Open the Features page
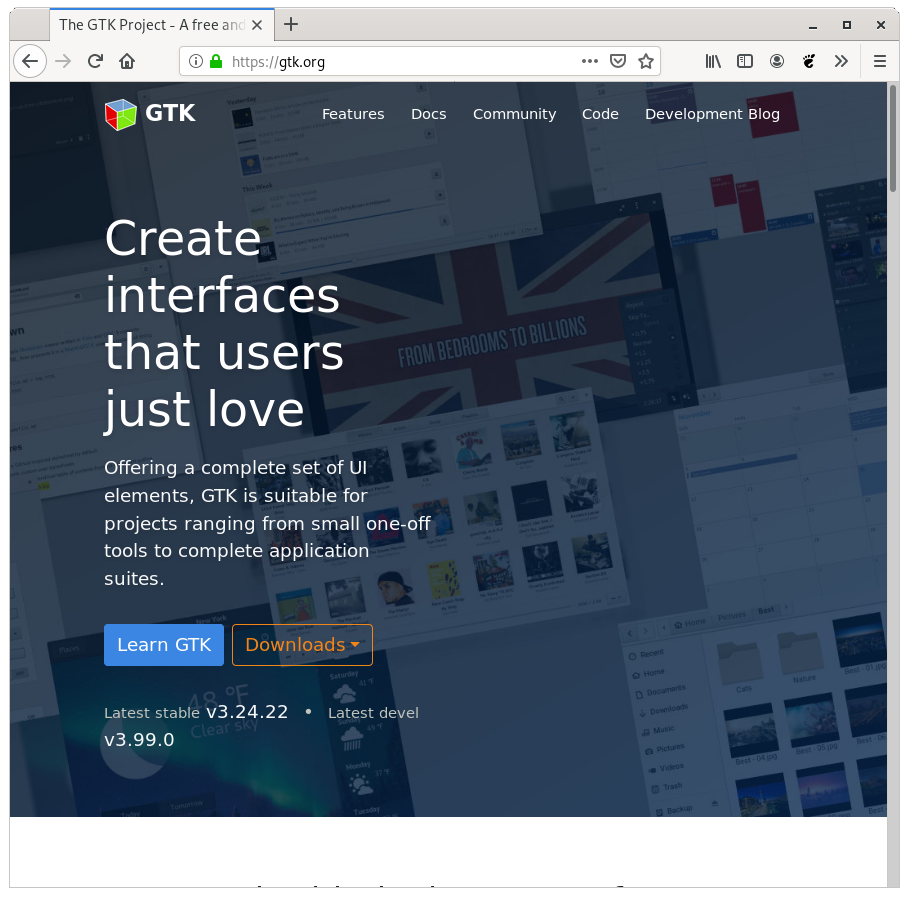Screen dimensions: 909x897 pos(353,114)
